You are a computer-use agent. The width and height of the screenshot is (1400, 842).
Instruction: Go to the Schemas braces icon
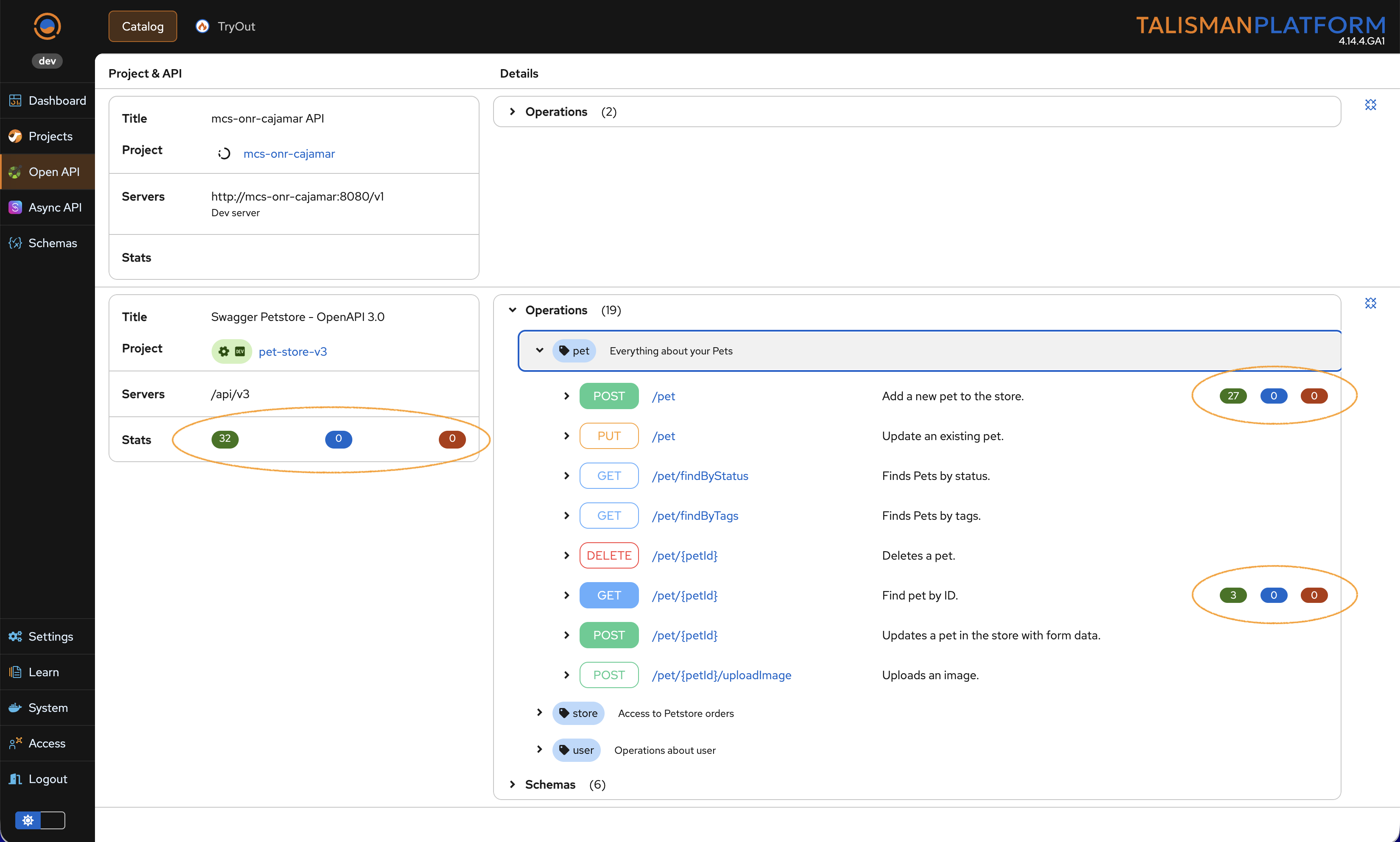(15, 243)
